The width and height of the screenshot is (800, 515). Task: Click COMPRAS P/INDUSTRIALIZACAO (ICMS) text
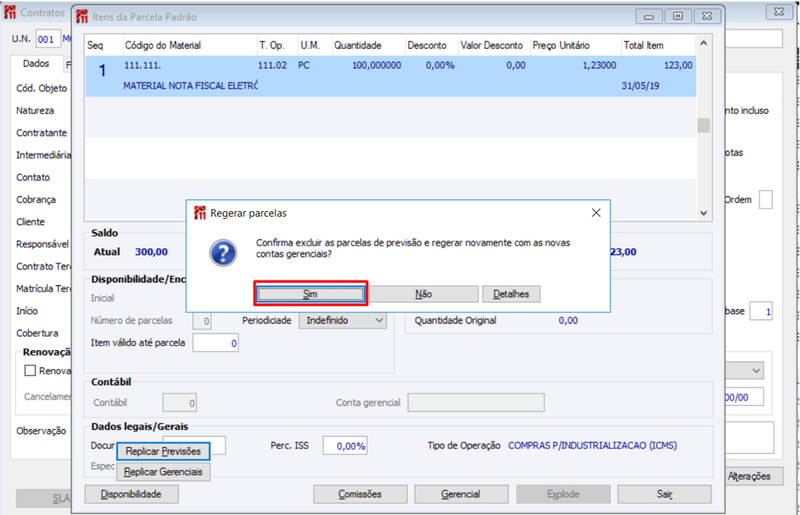point(592,445)
